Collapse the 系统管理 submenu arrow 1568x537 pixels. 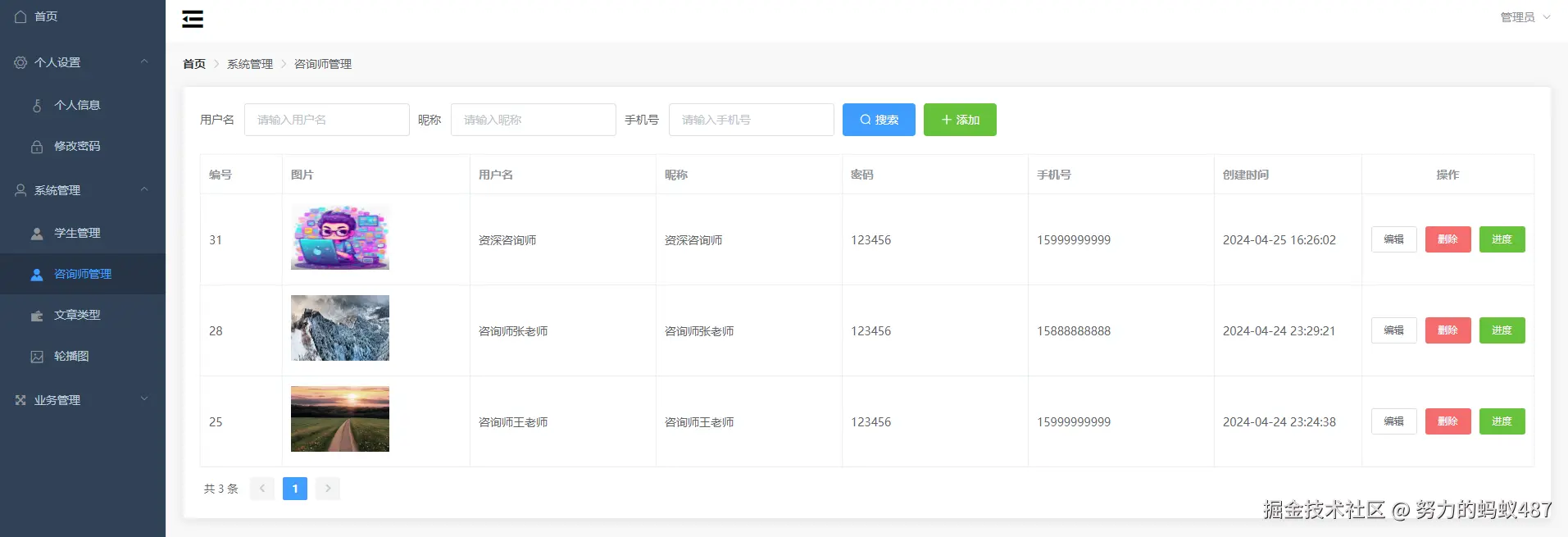click(x=144, y=189)
